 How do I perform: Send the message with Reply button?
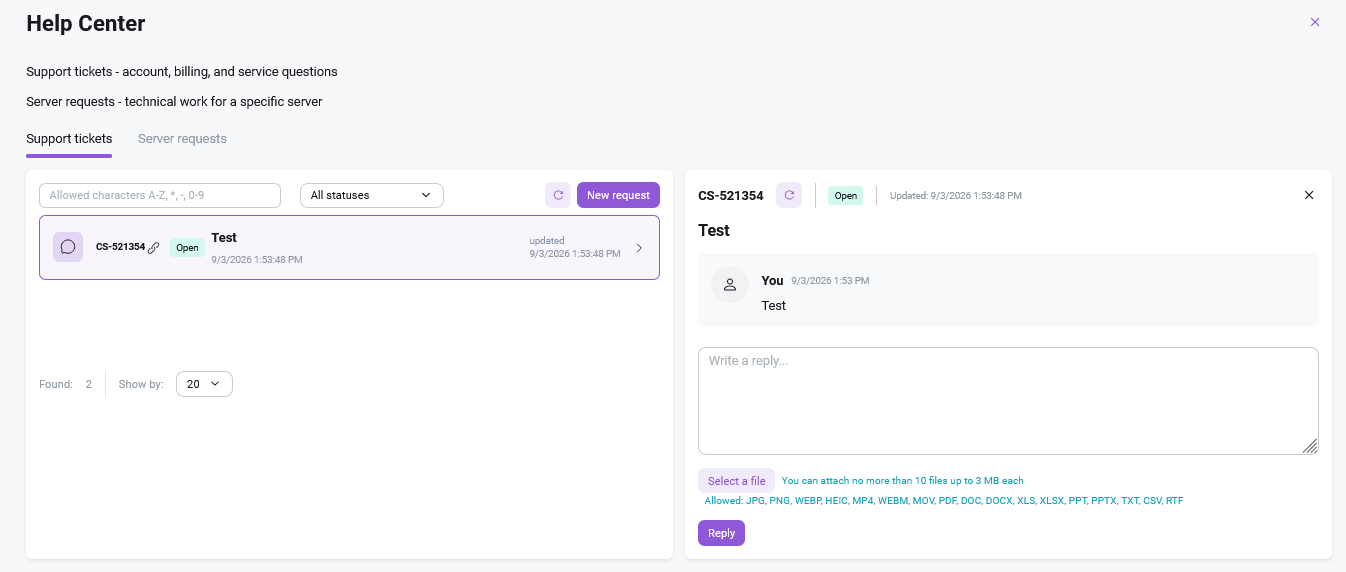coord(721,533)
